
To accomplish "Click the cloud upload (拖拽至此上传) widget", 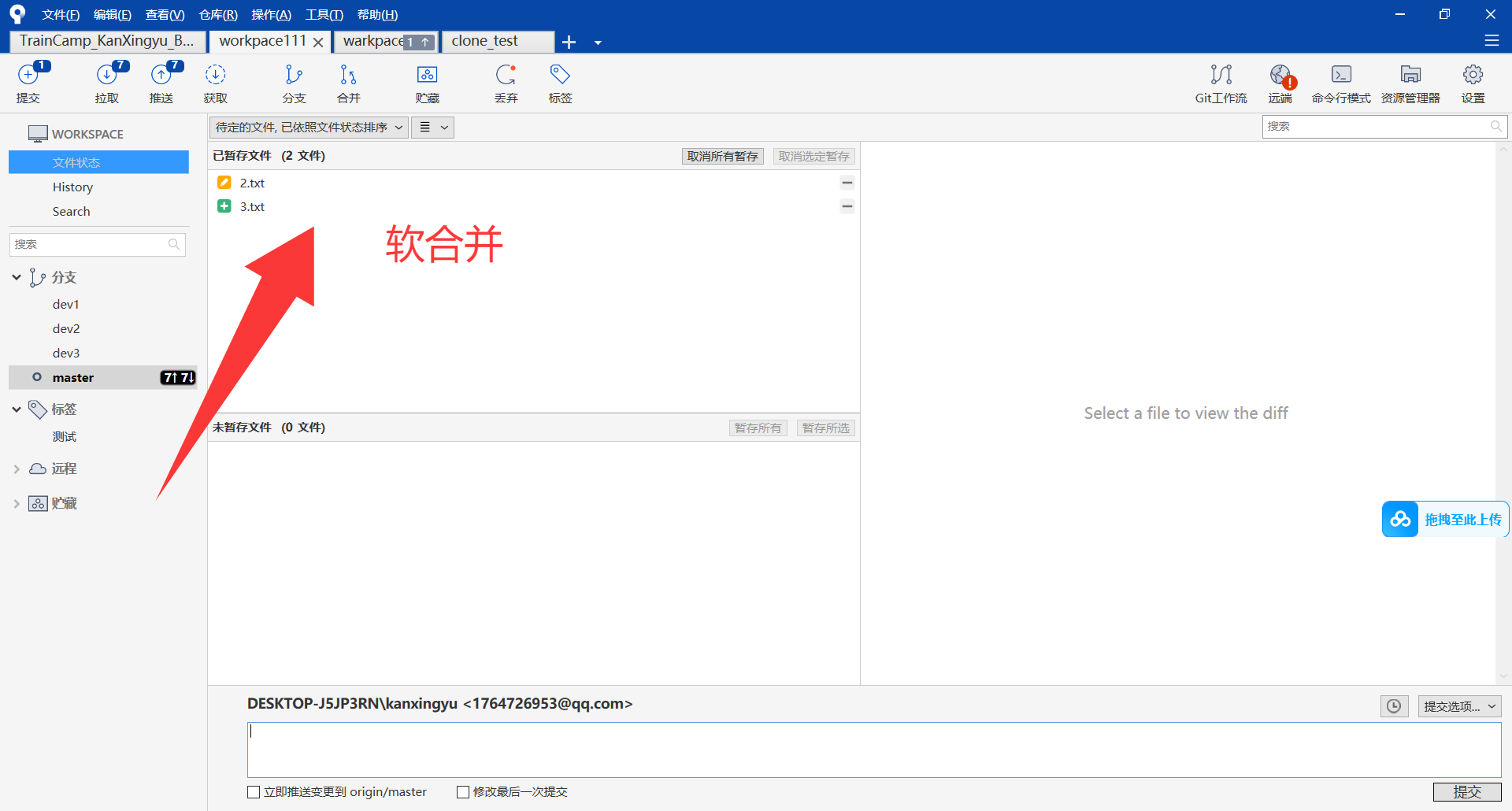I will [x=1446, y=520].
